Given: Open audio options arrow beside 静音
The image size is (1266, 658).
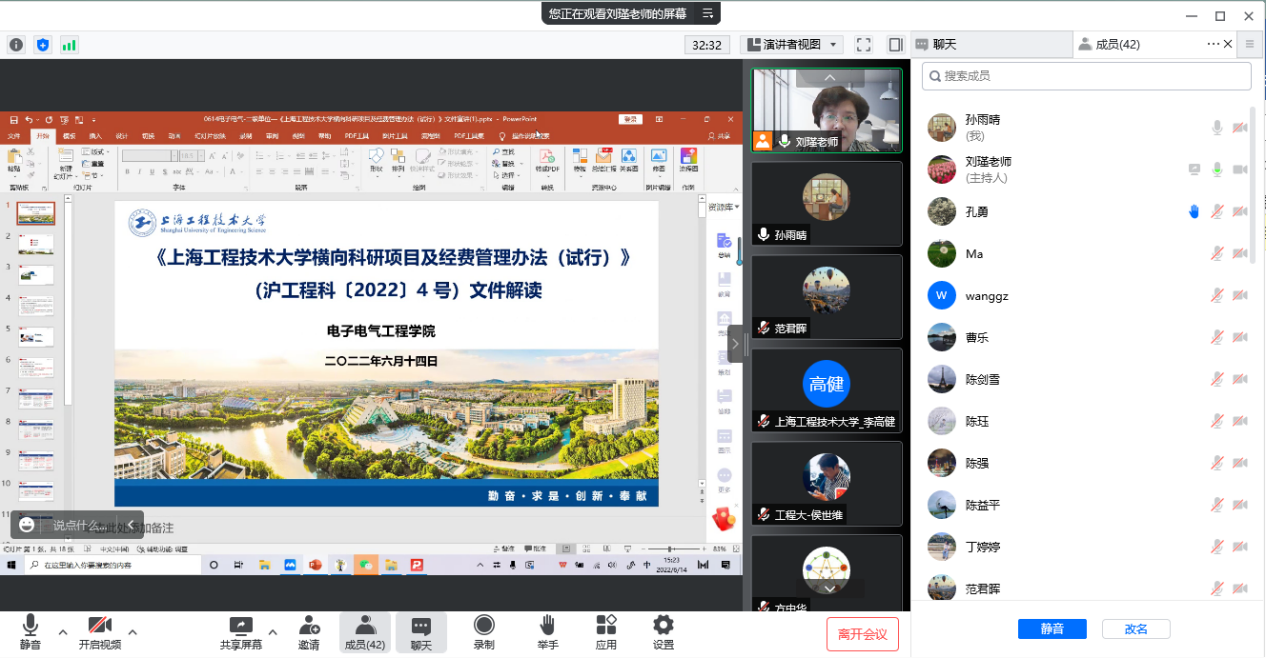Looking at the screenshot, I should coord(63,632).
